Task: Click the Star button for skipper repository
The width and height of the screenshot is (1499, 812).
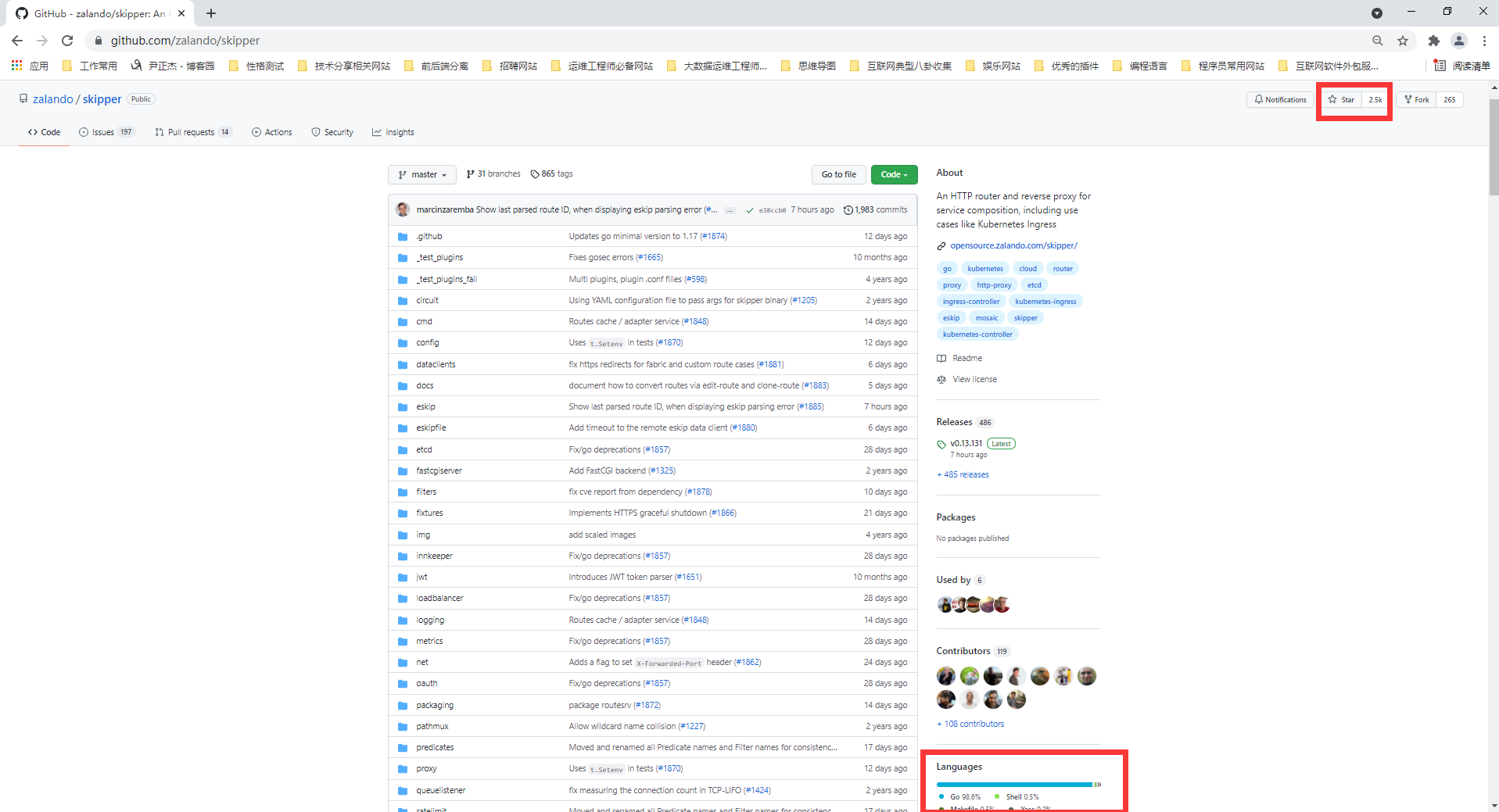Action: coord(1342,99)
